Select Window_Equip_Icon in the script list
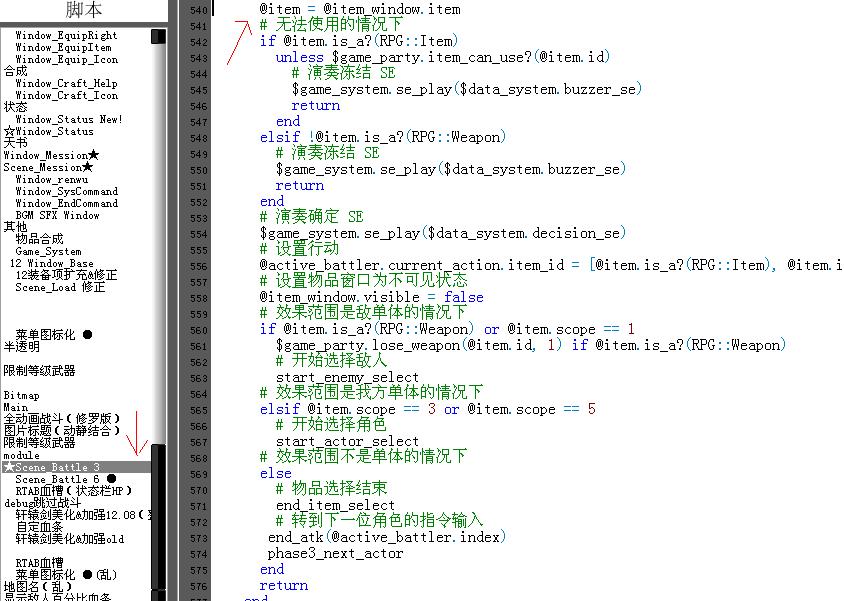The width and height of the screenshot is (844, 601). pos(66,59)
